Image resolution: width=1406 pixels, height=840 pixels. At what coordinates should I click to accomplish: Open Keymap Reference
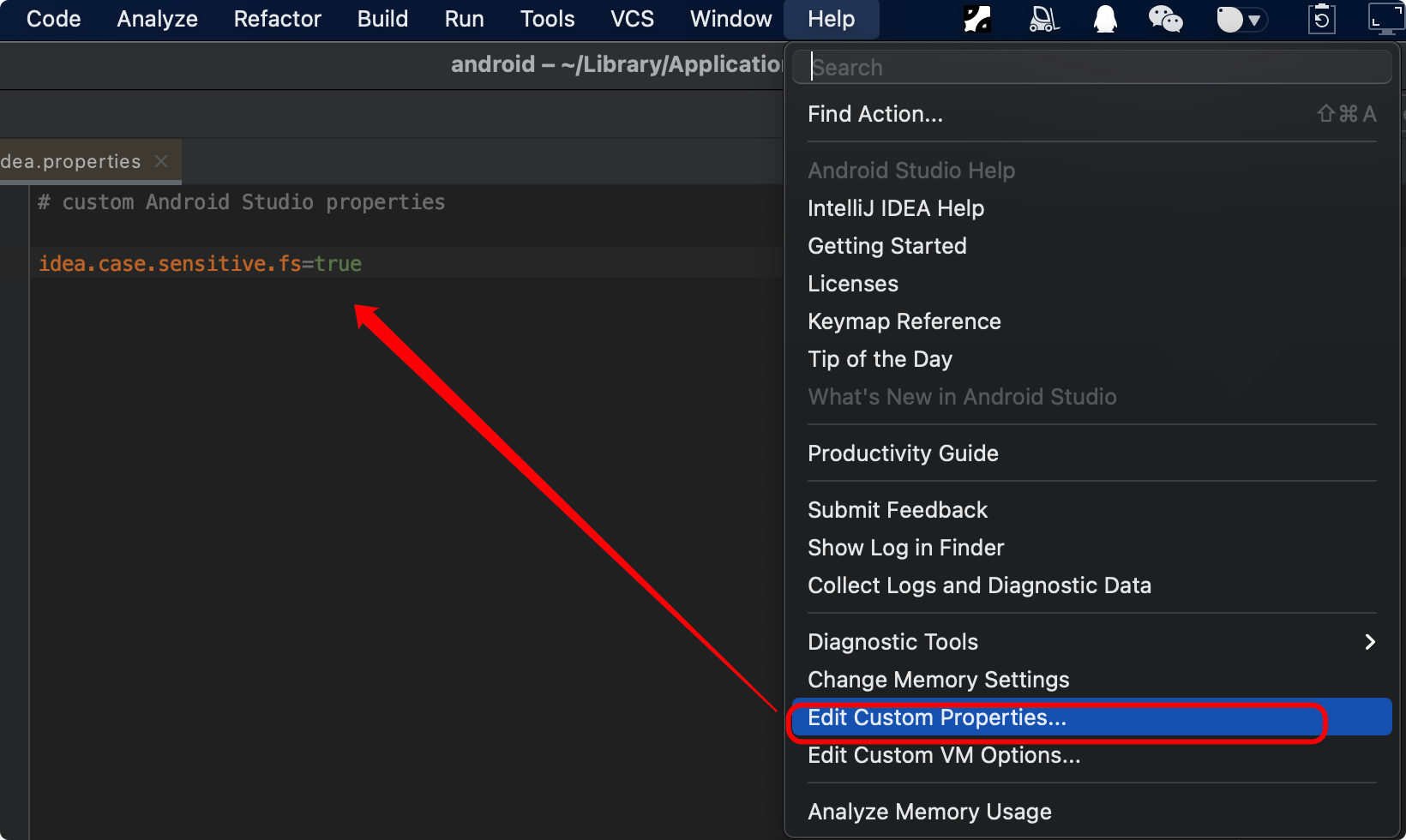(x=1092, y=321)
